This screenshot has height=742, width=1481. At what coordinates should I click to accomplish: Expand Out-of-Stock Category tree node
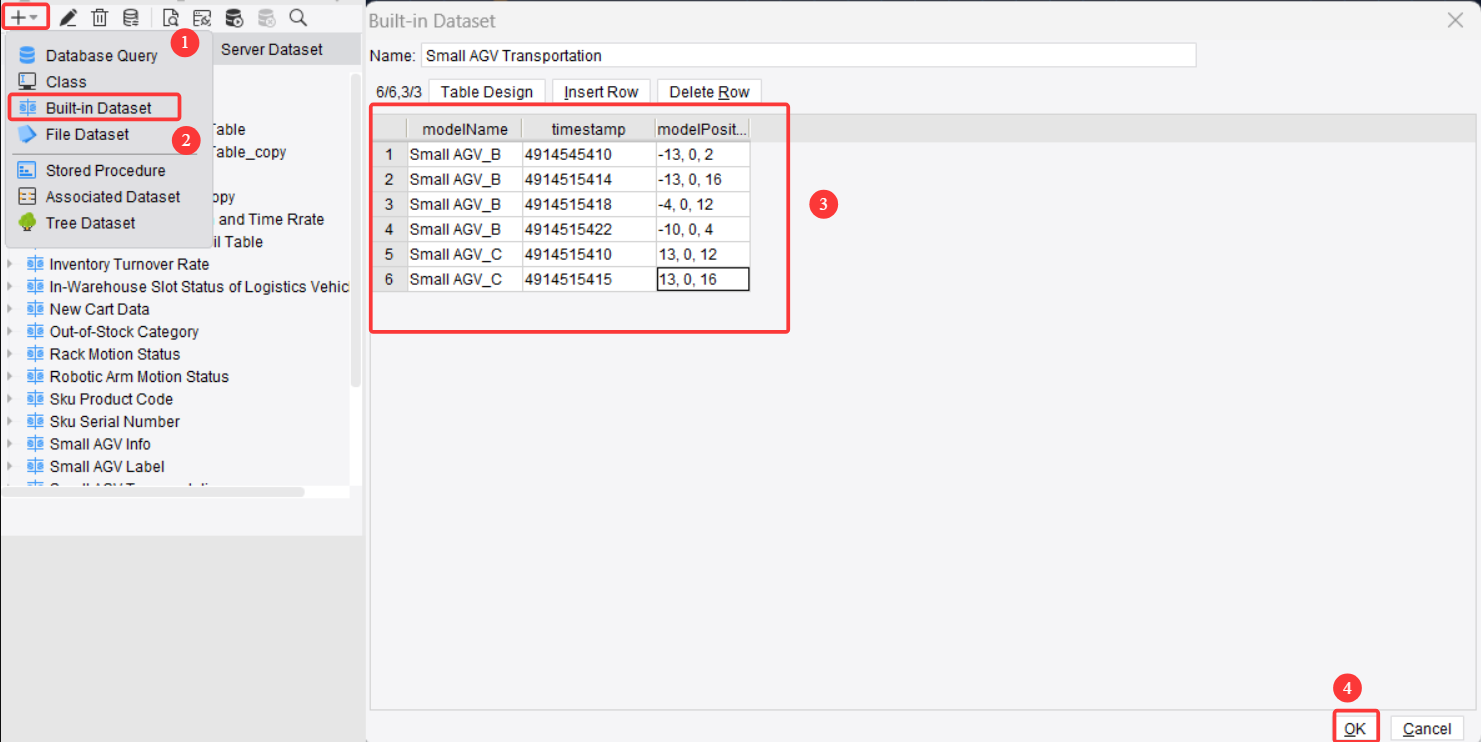(x=11, y=332)
